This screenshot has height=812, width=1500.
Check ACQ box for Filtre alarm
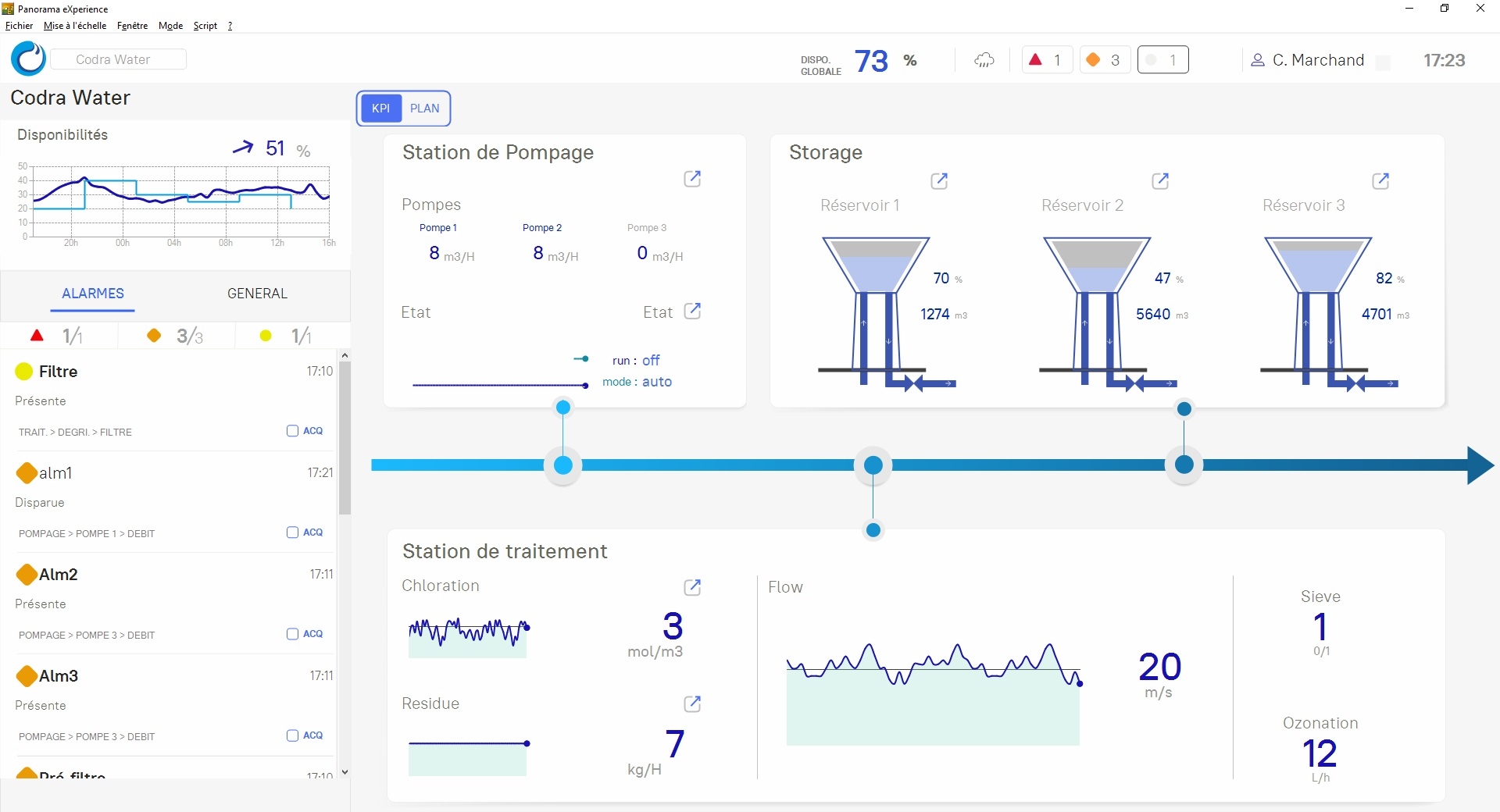coord(293,431)
